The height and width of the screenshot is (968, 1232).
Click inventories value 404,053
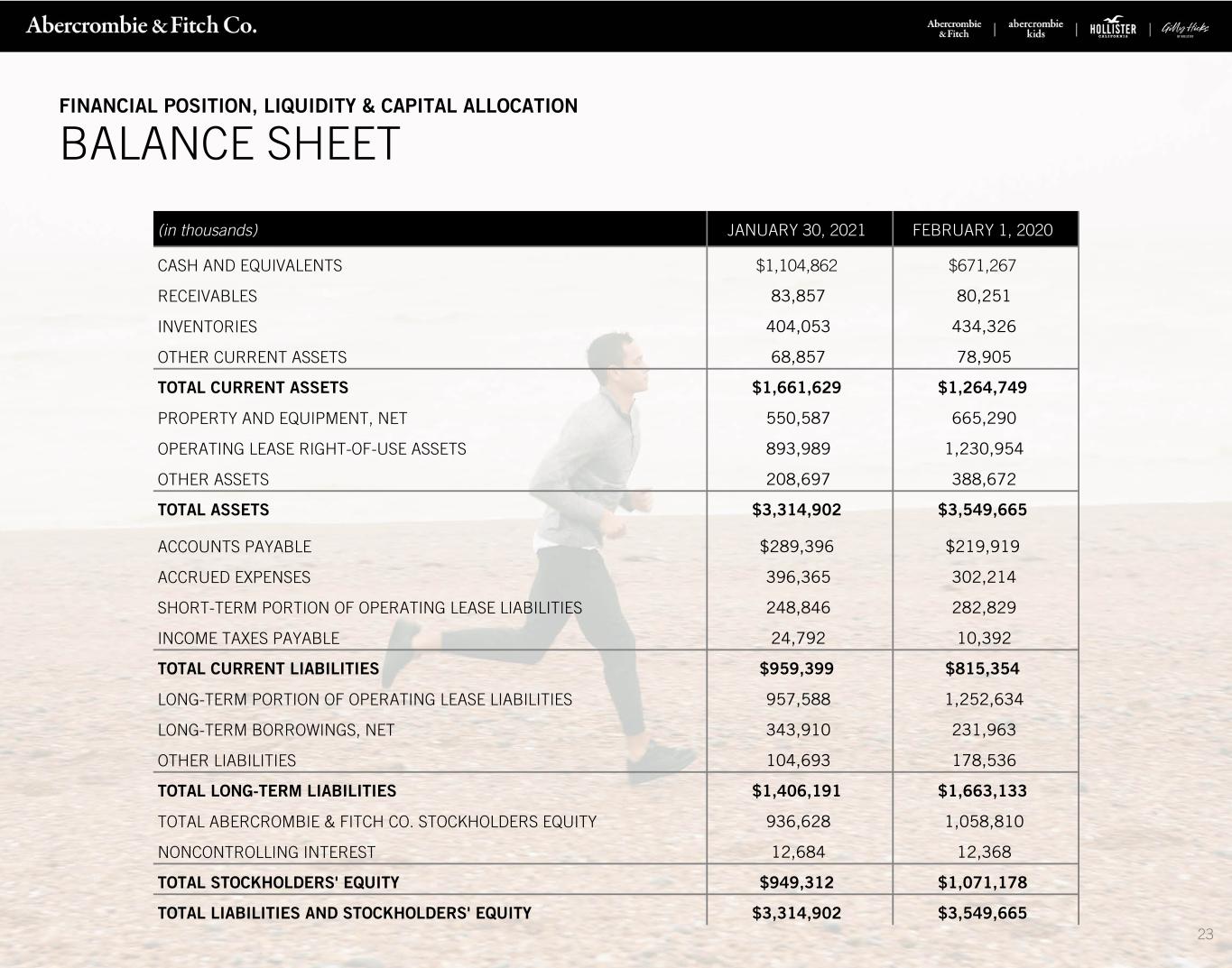coord(796,327)
